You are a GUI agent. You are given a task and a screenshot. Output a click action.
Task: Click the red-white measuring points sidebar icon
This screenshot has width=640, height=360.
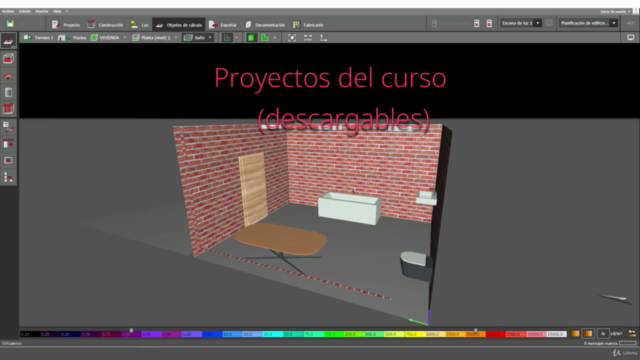click(x=9, y=127)
